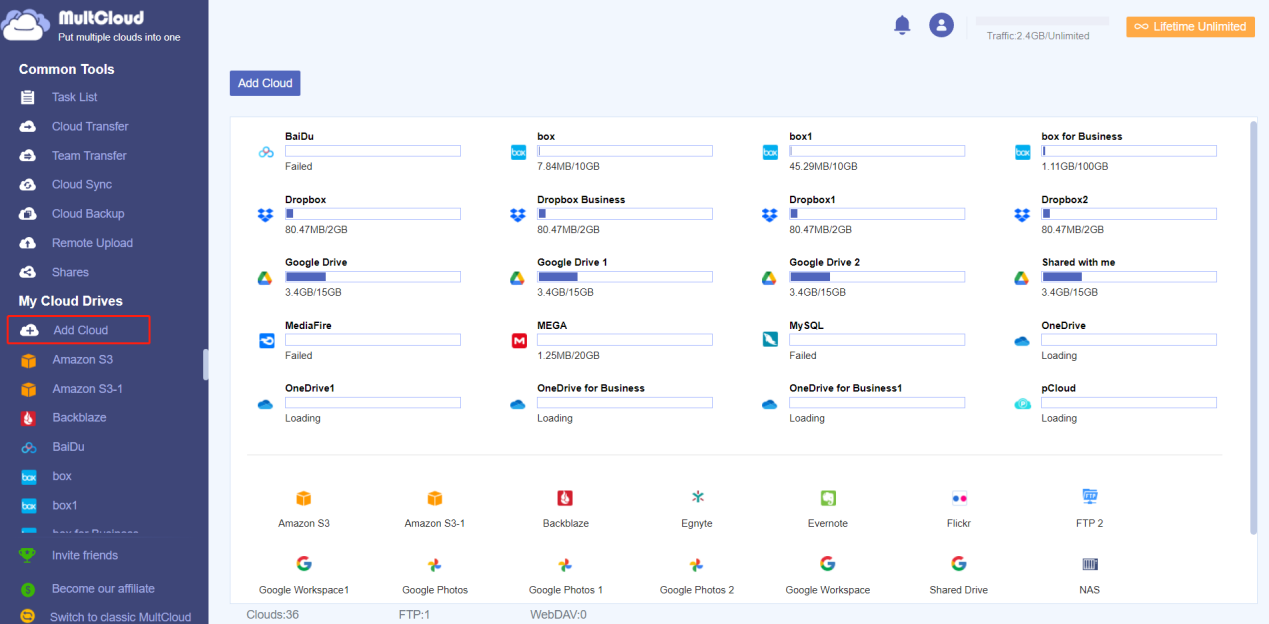Viewport: 1269px width, 624px height.
Task: Select the Amazon S3-1 icon in lower grid
Action: tap(434, 498)
